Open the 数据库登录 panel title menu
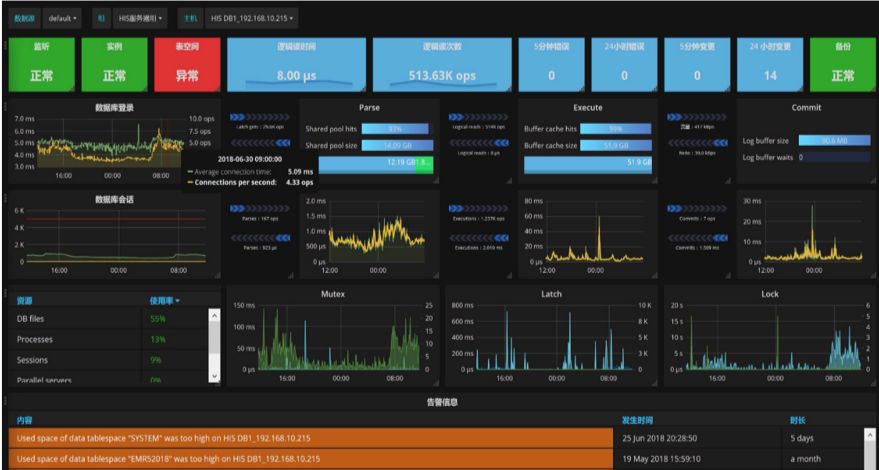The width and height of the screenshot is (879, 470). click(x=114, y=107)
